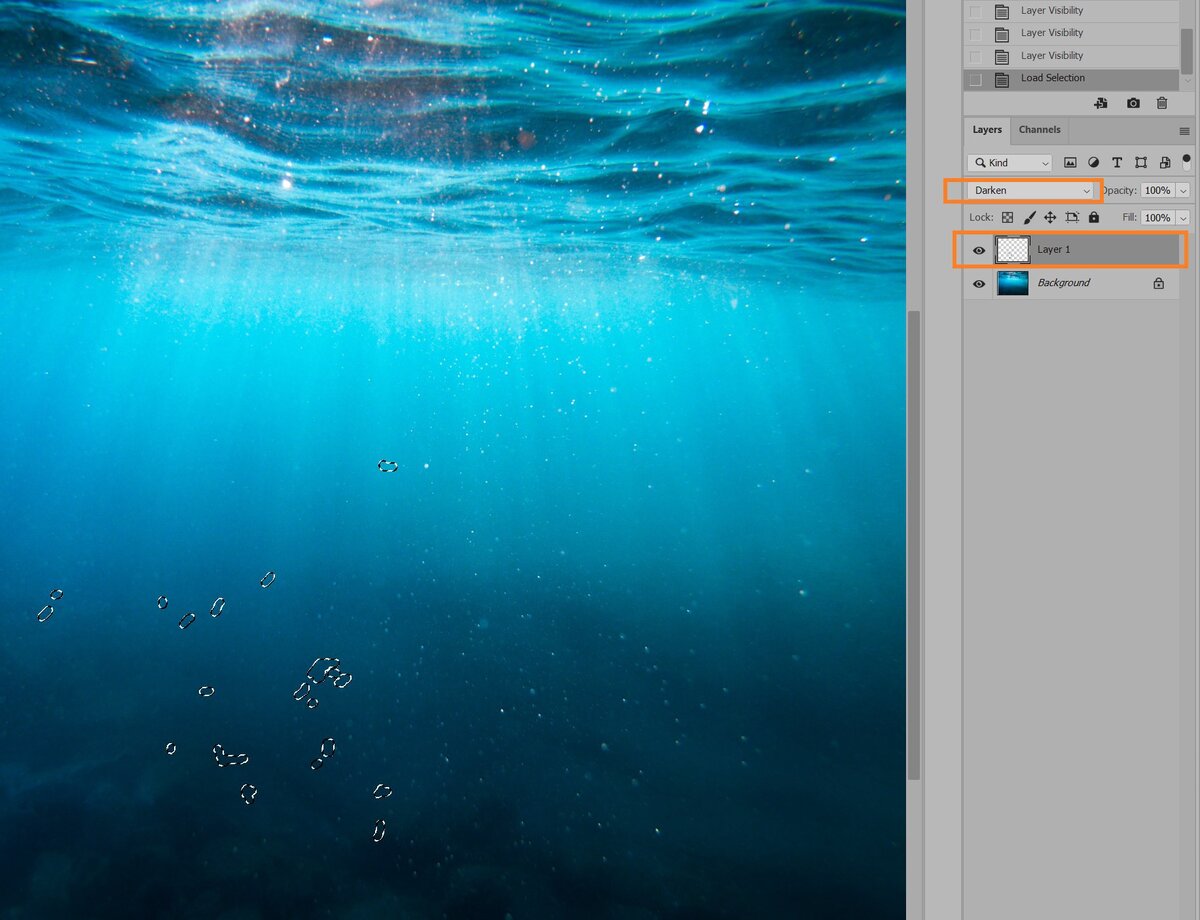
Task: Open the Fill slider dropdown arrow
Action: pos(1184,217)
